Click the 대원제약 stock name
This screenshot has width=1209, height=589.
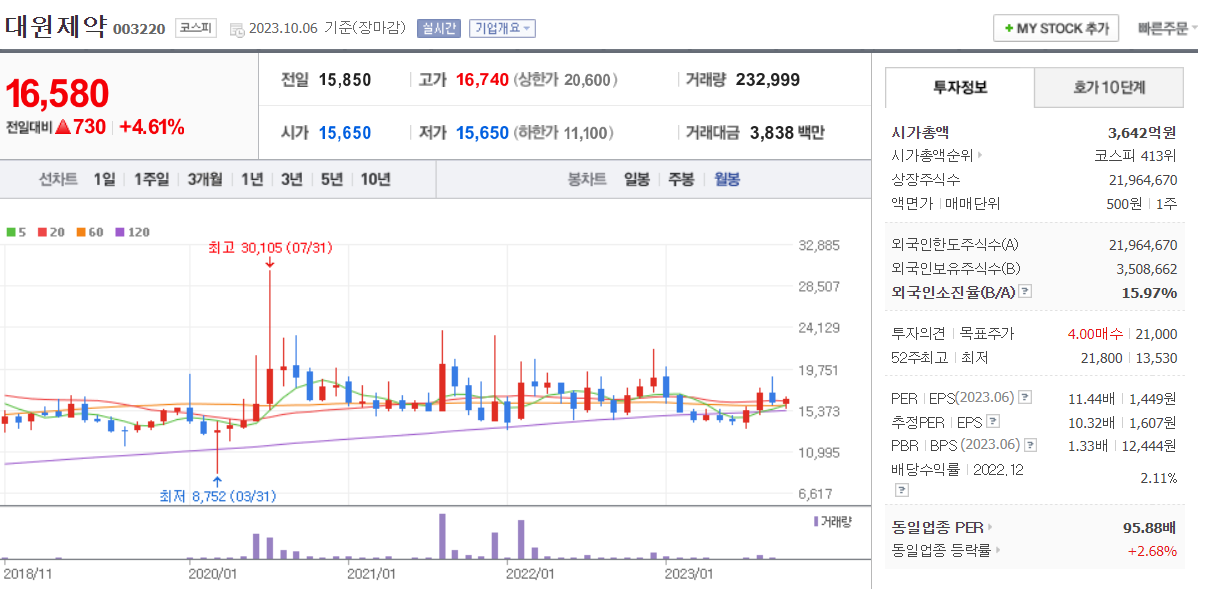pos(55,26)
